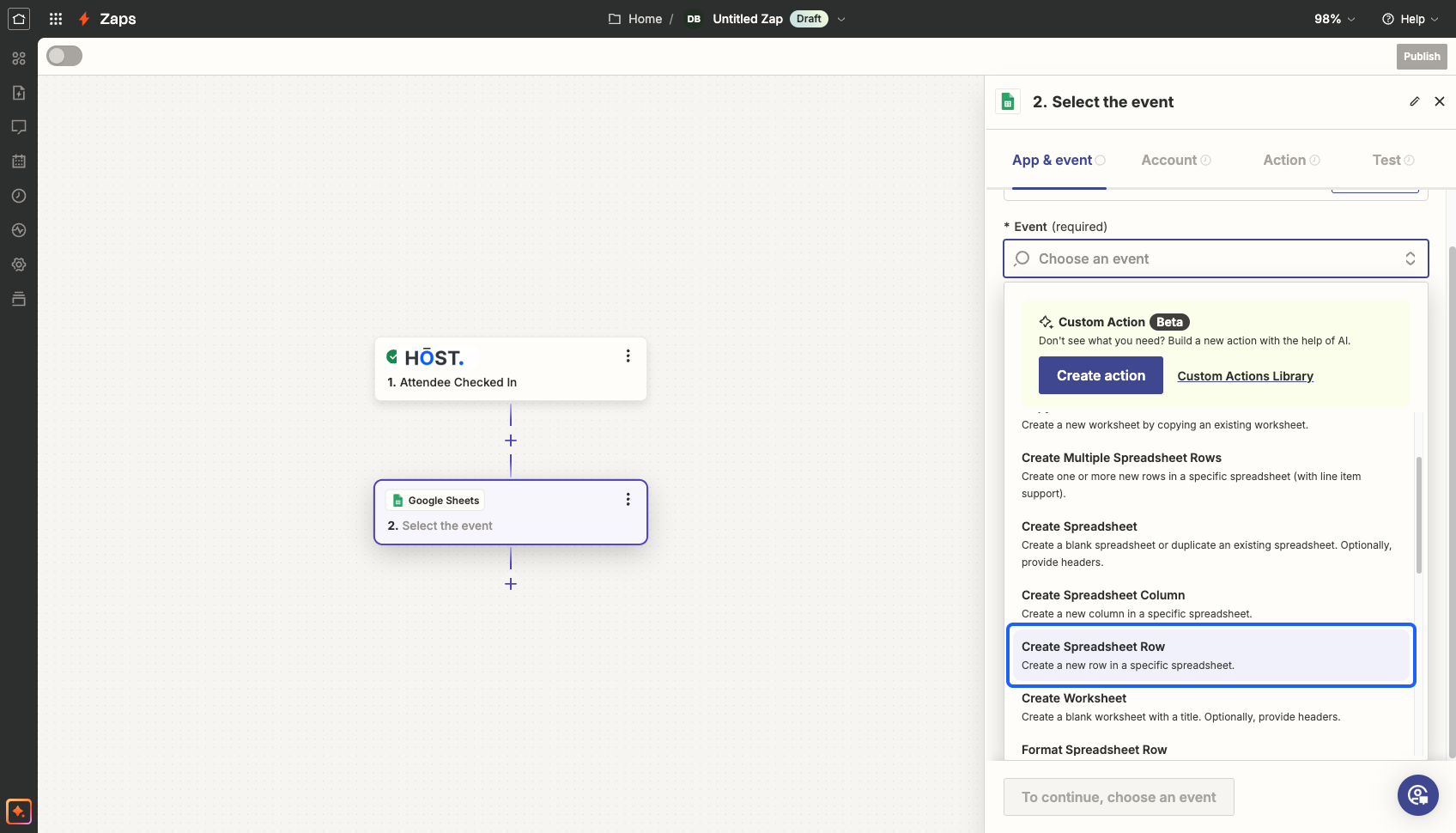Select Create Multiple Spreadsheet Rows event
Viewport: 1456px width, 833px height.
[1210, 475]
